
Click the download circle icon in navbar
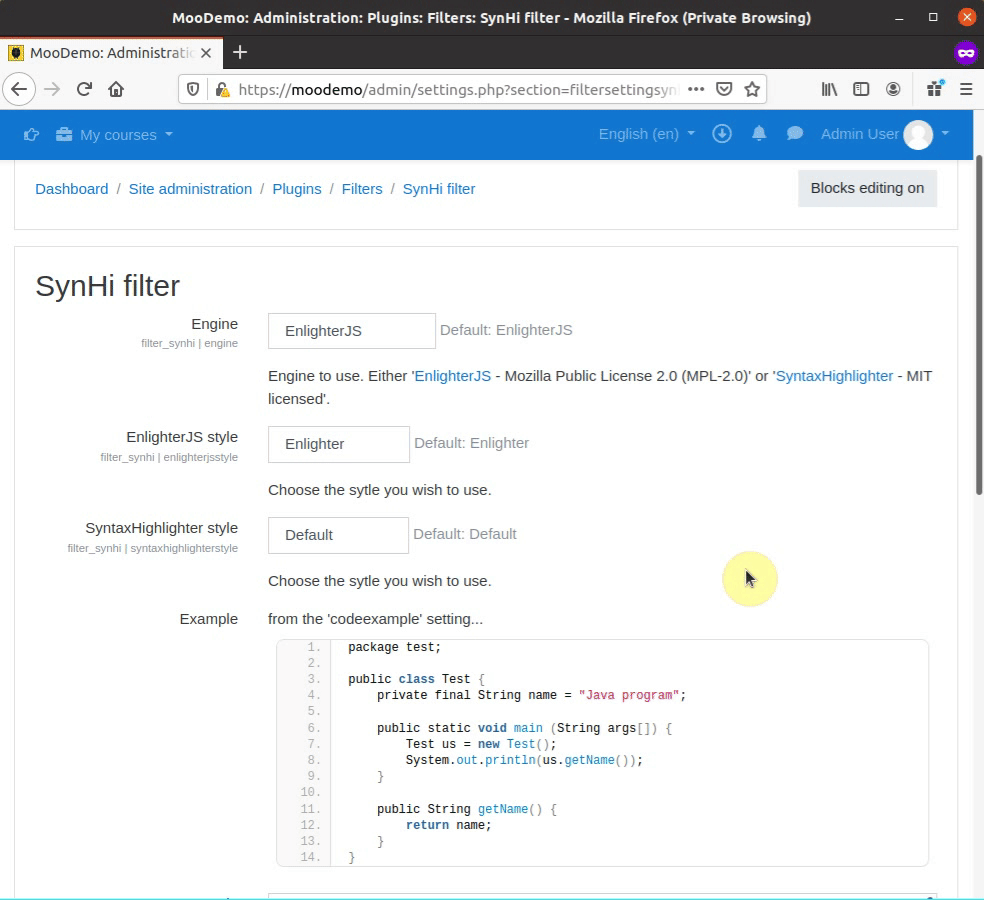722,134
